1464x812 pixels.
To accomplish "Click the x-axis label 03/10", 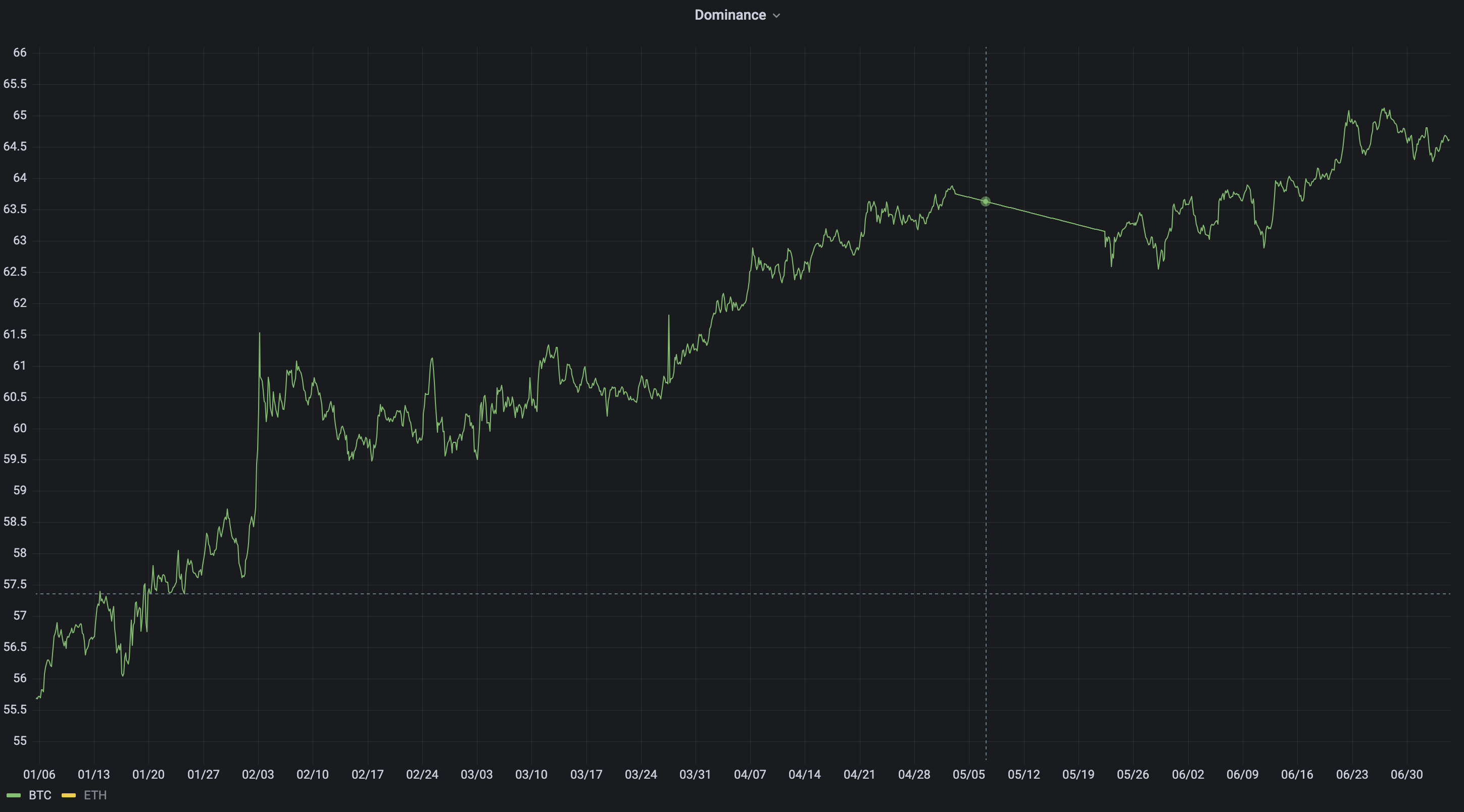I will [x=531, y=775].
